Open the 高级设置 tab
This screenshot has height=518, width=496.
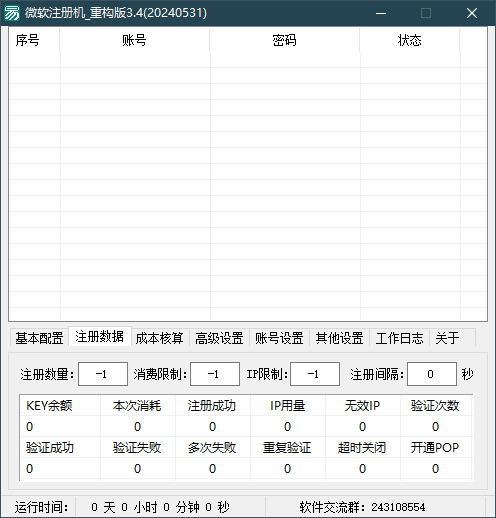coord(219,338)
